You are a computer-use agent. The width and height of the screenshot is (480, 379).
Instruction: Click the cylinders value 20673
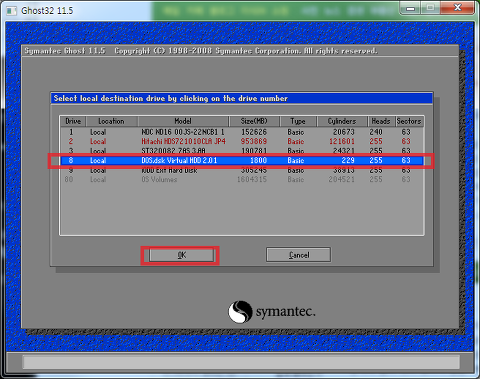[344, 132]
